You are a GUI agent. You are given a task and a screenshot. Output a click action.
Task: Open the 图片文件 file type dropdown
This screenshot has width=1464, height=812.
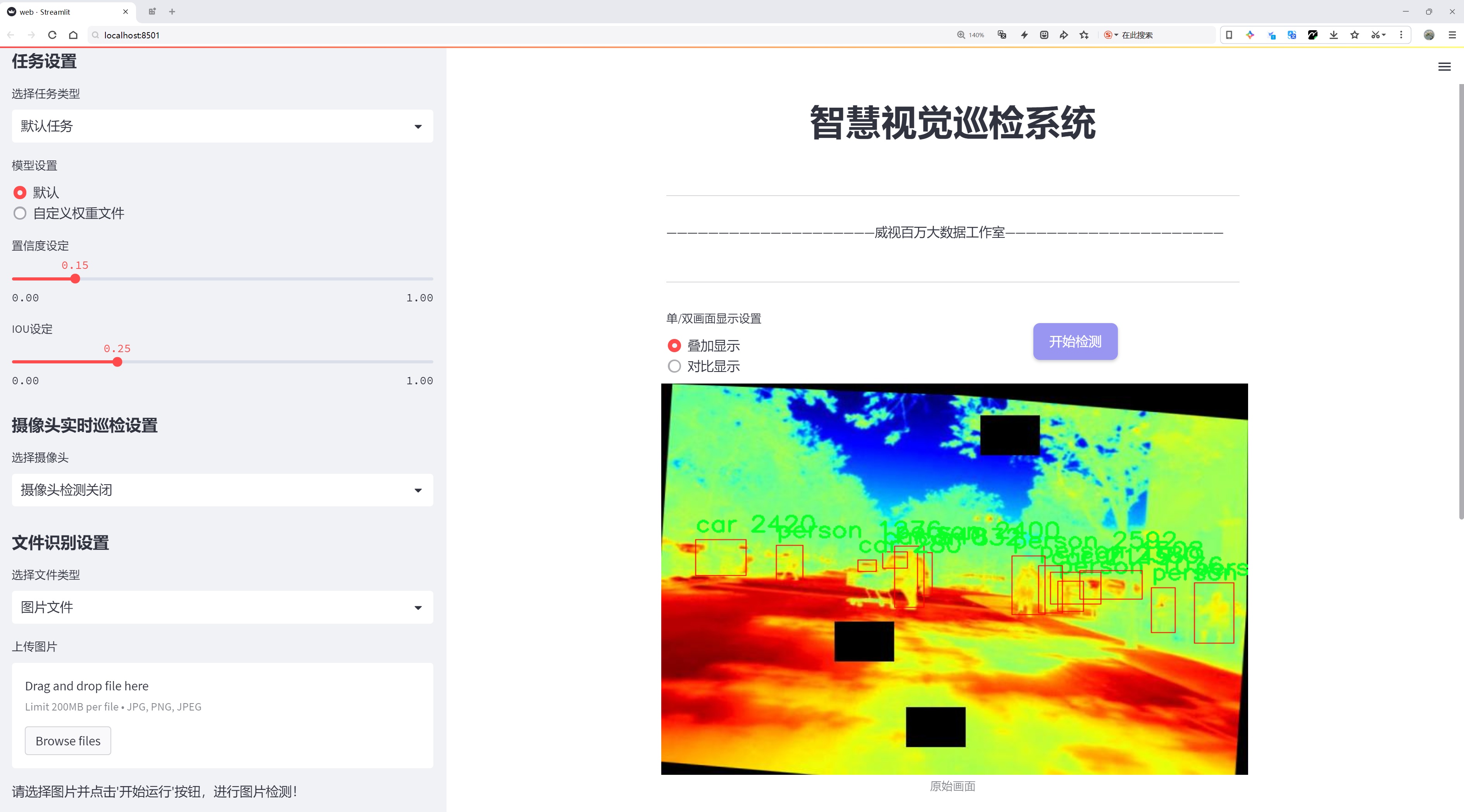coord(222,607)
